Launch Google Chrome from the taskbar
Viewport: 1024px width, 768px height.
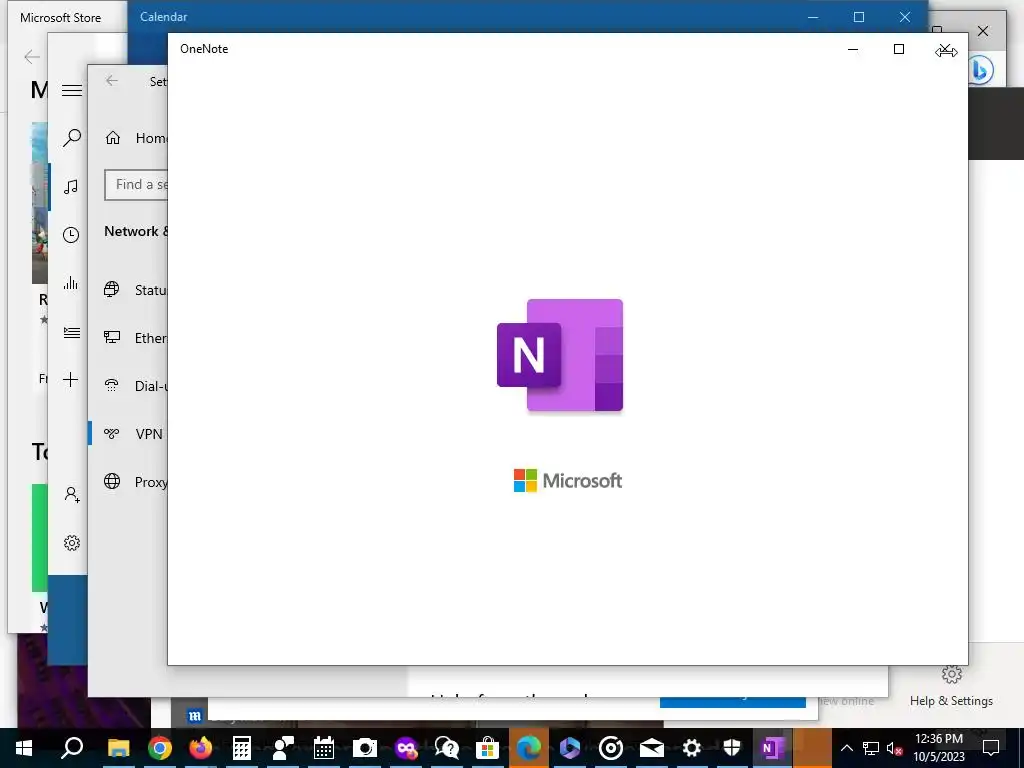click(159, 748)
